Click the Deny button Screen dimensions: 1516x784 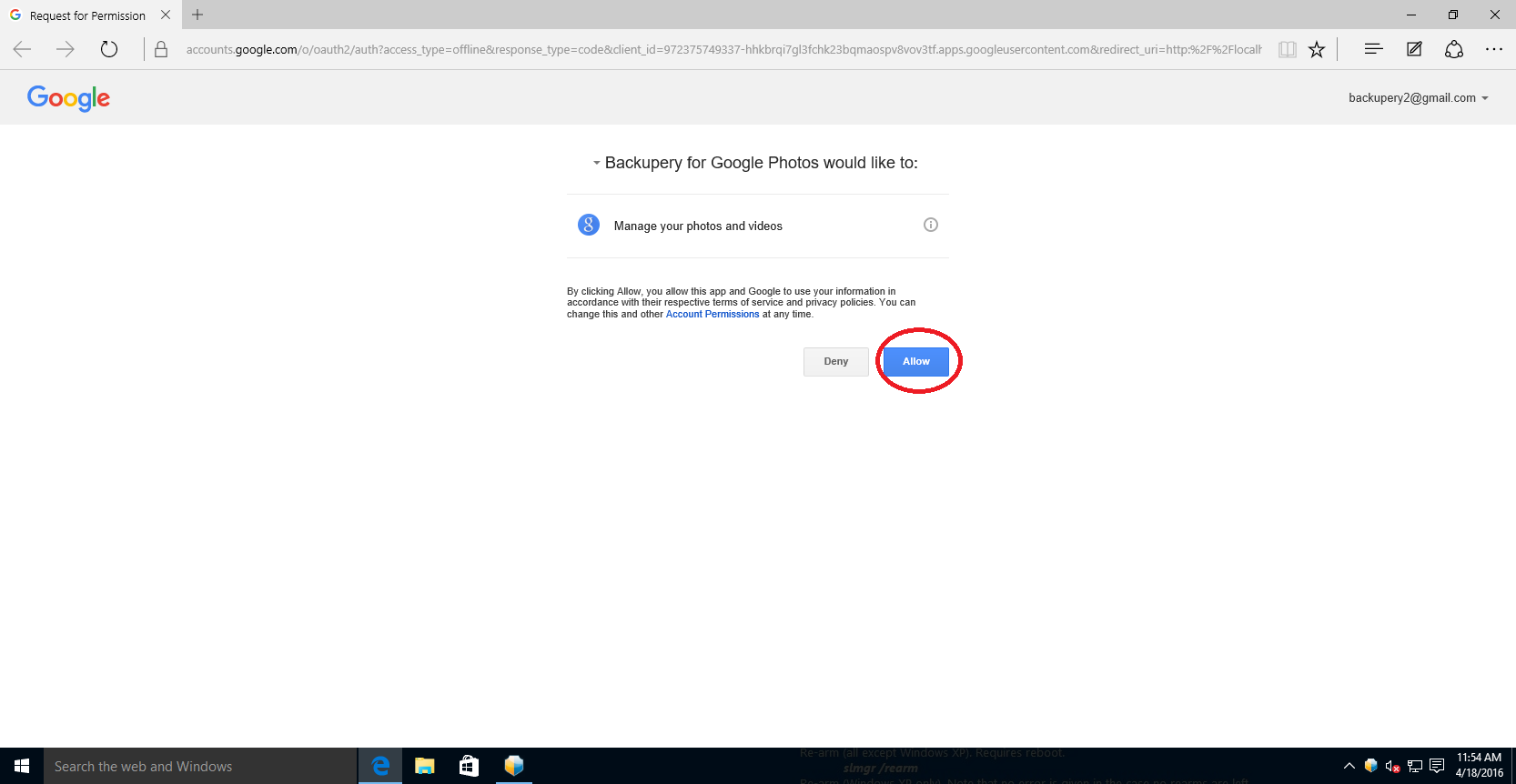[836, 361]
